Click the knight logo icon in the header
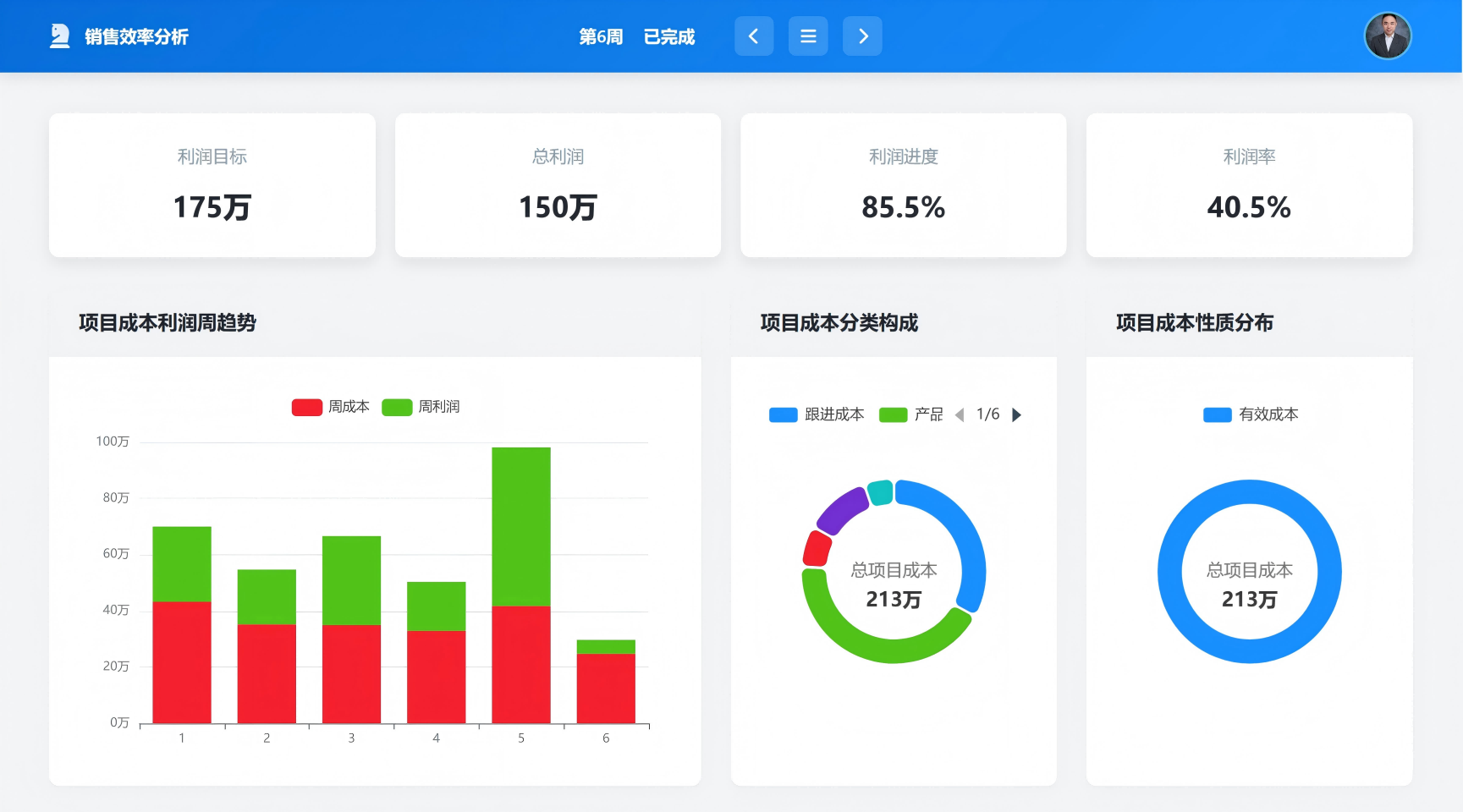 pyautogui.click(x=58, y=36)
